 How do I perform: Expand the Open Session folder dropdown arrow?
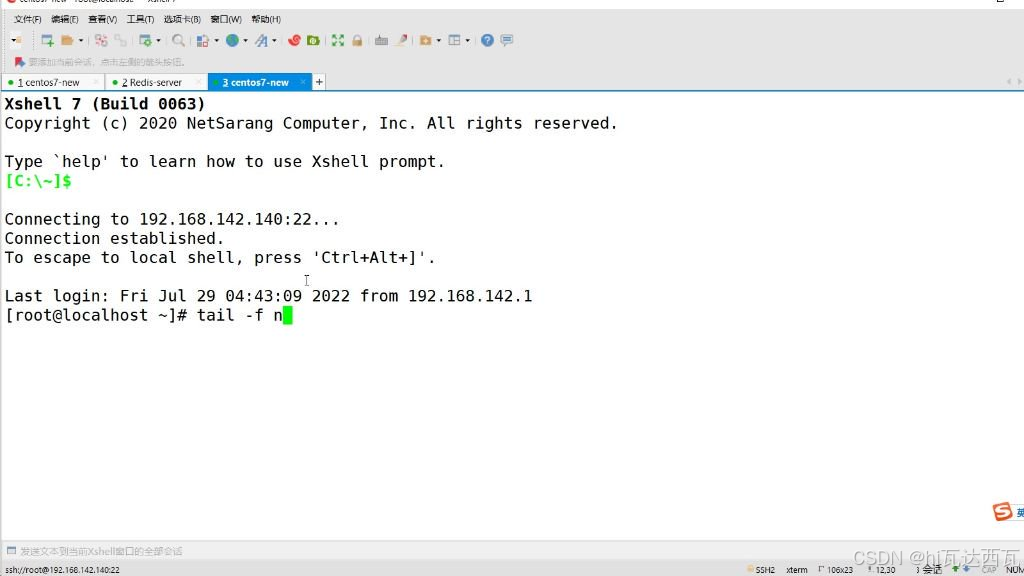click(x=81, y=40)
